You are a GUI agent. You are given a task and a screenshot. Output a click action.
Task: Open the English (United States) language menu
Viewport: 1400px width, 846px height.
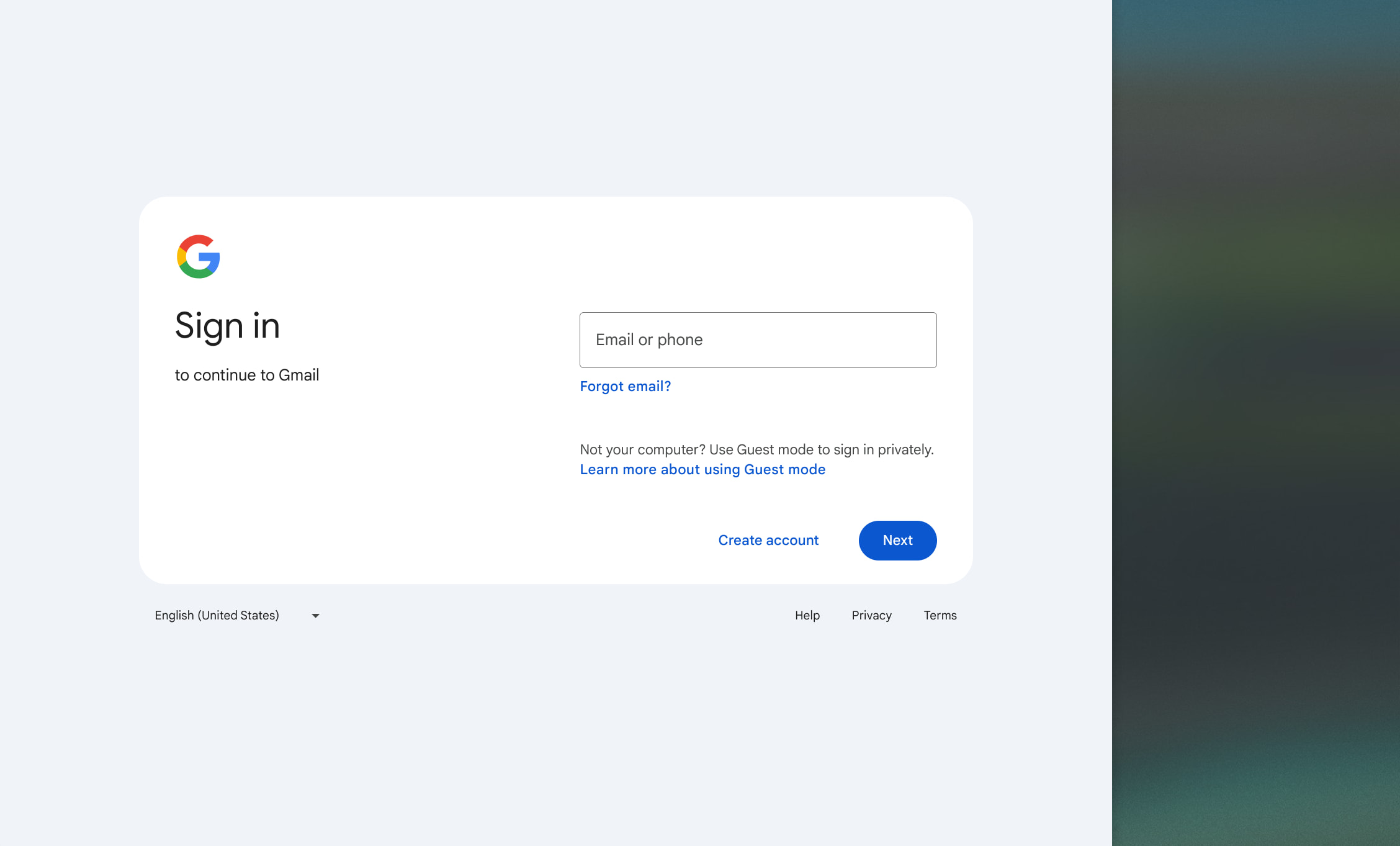point(217,615)
